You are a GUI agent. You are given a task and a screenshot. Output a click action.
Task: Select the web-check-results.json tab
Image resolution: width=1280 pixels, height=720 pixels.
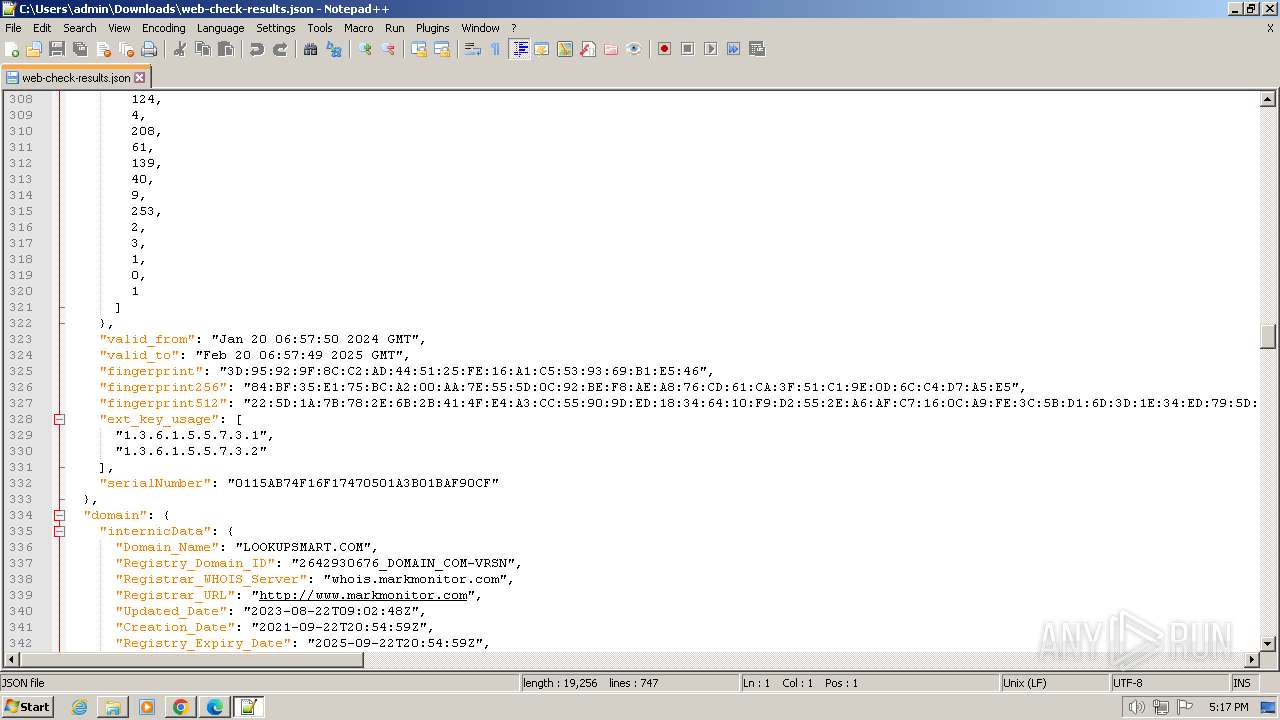tap(75, 77)
